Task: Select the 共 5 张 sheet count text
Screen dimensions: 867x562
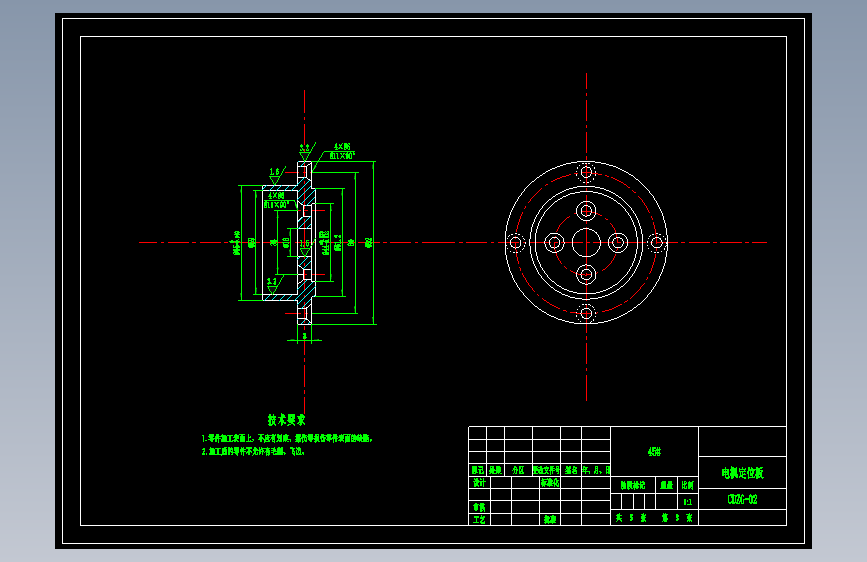Action: [x=631, y=518]
